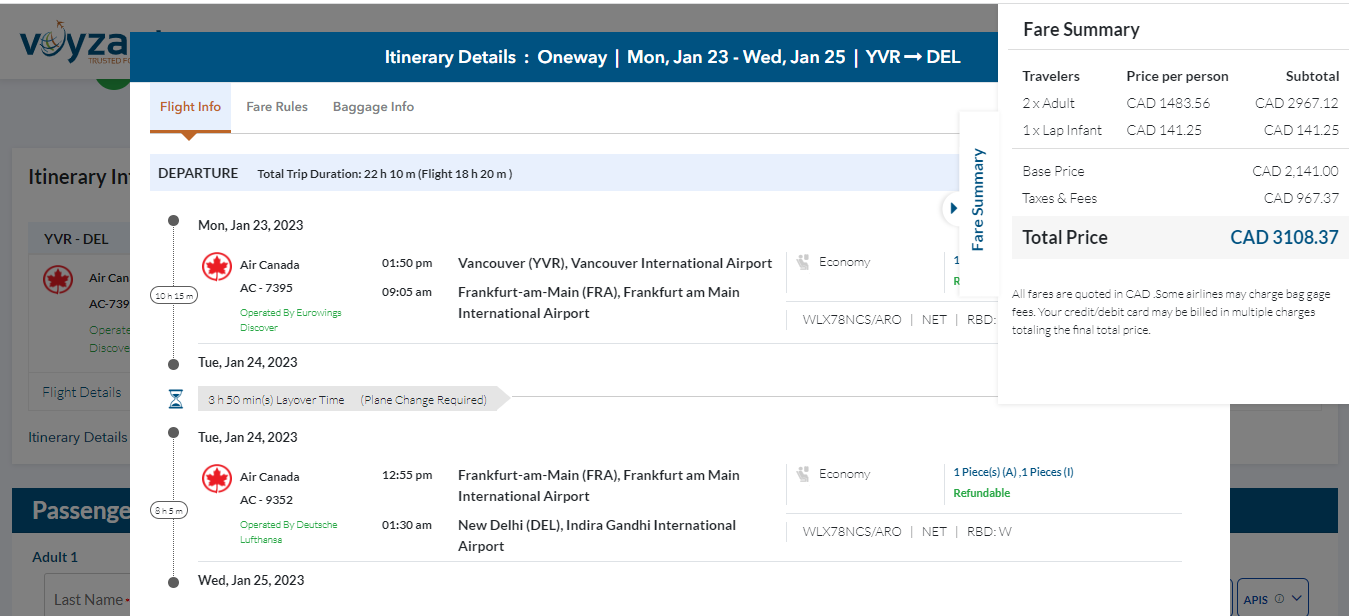This screenshot has height=616, width=1349.
Task: Switch to the Baggage Info tab
Action: coord(373,107)
